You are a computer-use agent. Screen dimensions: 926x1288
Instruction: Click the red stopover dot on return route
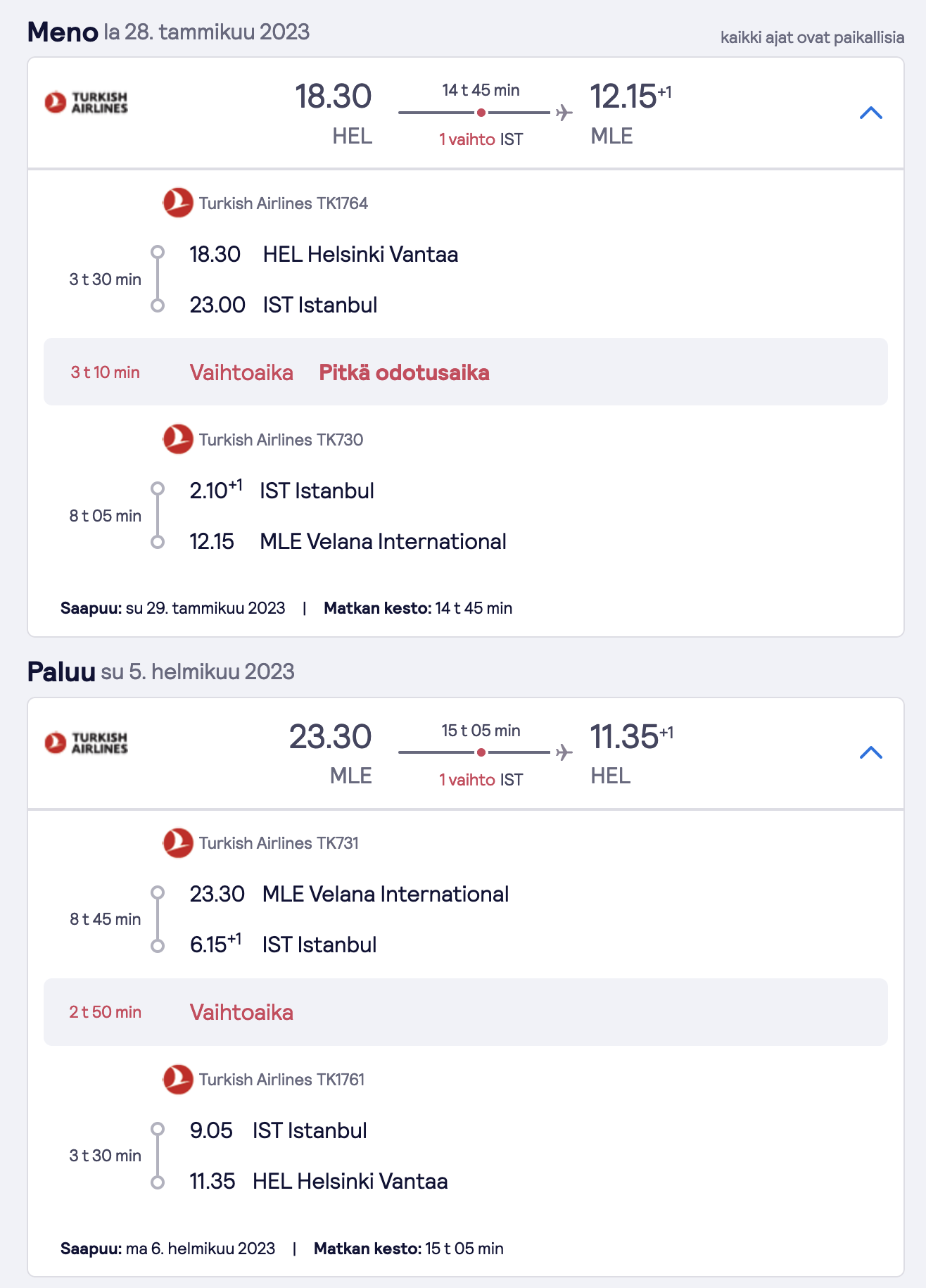tap(481, 752)
